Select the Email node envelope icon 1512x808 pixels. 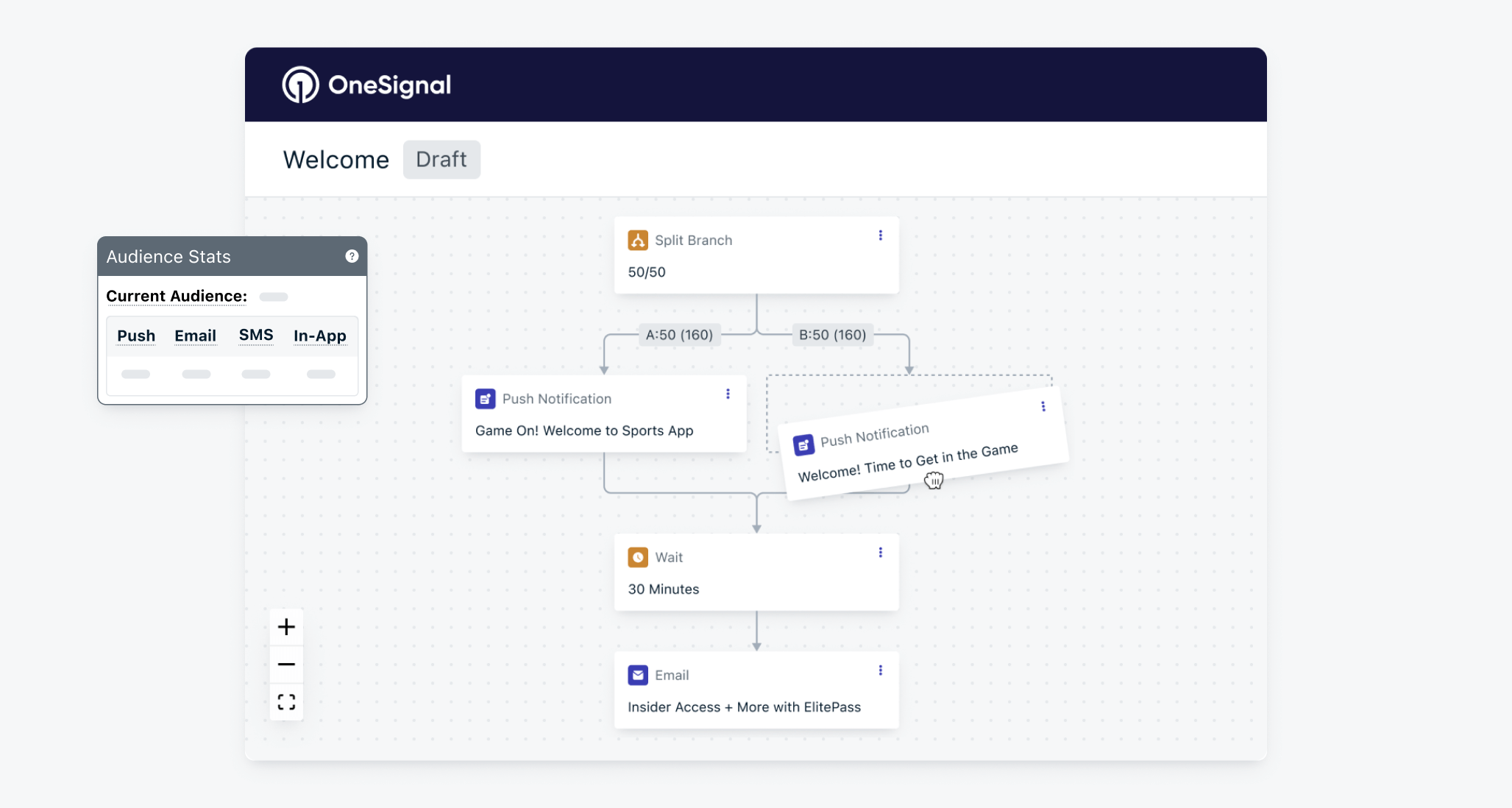pos(638,675)
